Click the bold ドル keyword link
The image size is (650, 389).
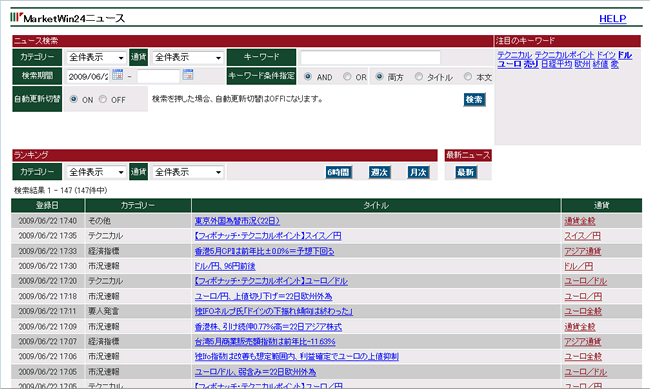point(625,55)
